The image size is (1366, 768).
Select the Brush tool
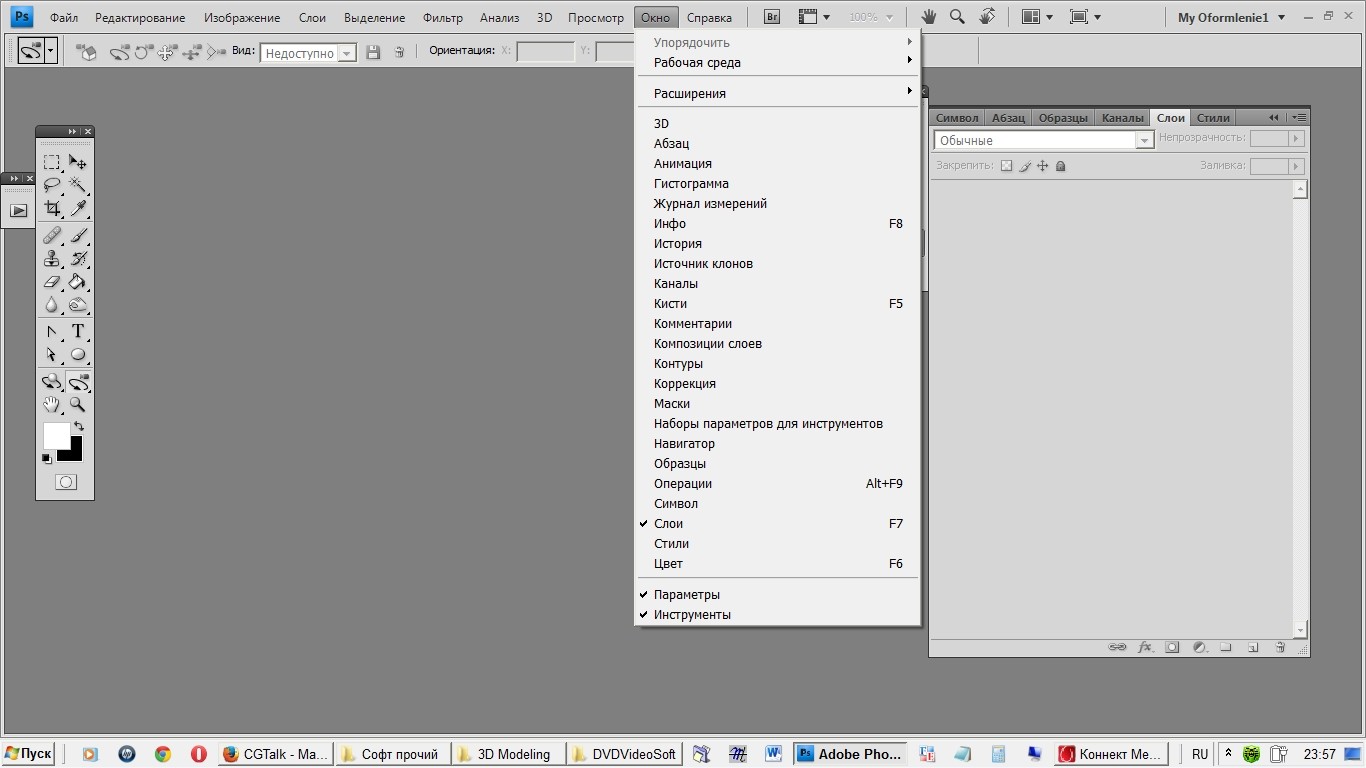click(78, 236)
